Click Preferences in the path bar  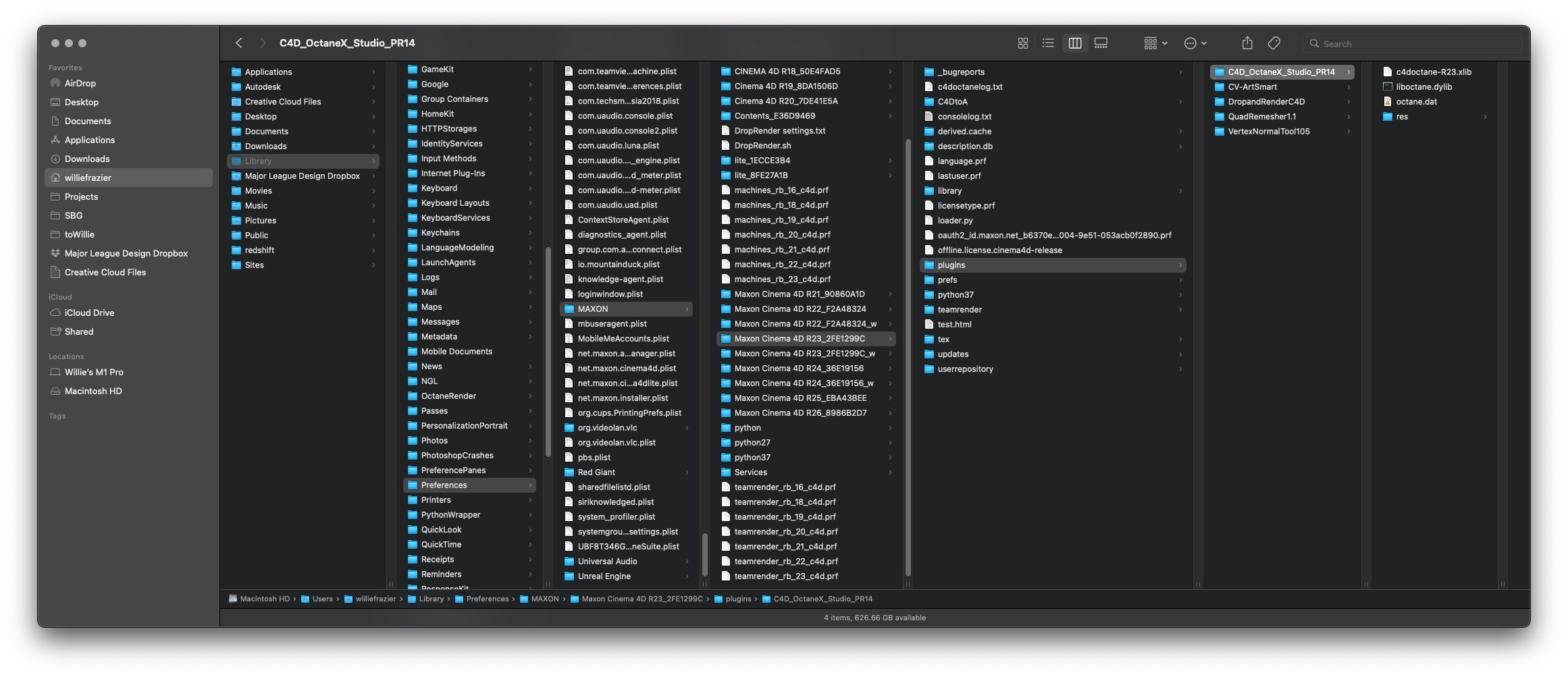[482, 599]
